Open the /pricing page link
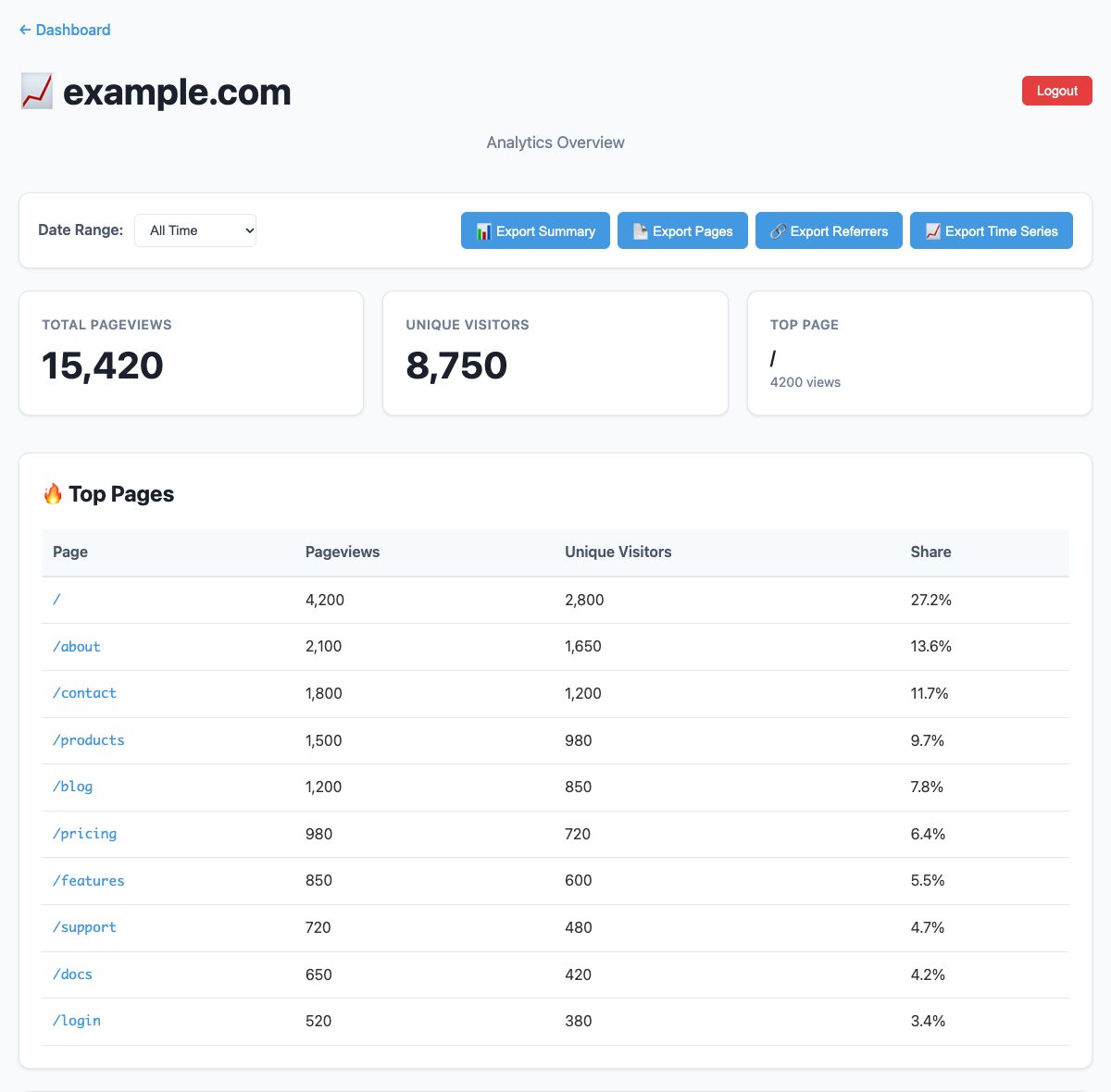 pyautogui.click(x=84, y=834)
